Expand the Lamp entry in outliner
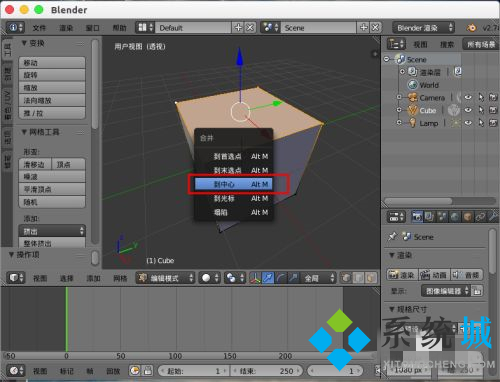The width and height of the screenshot is (500, 382). (399, 123)
